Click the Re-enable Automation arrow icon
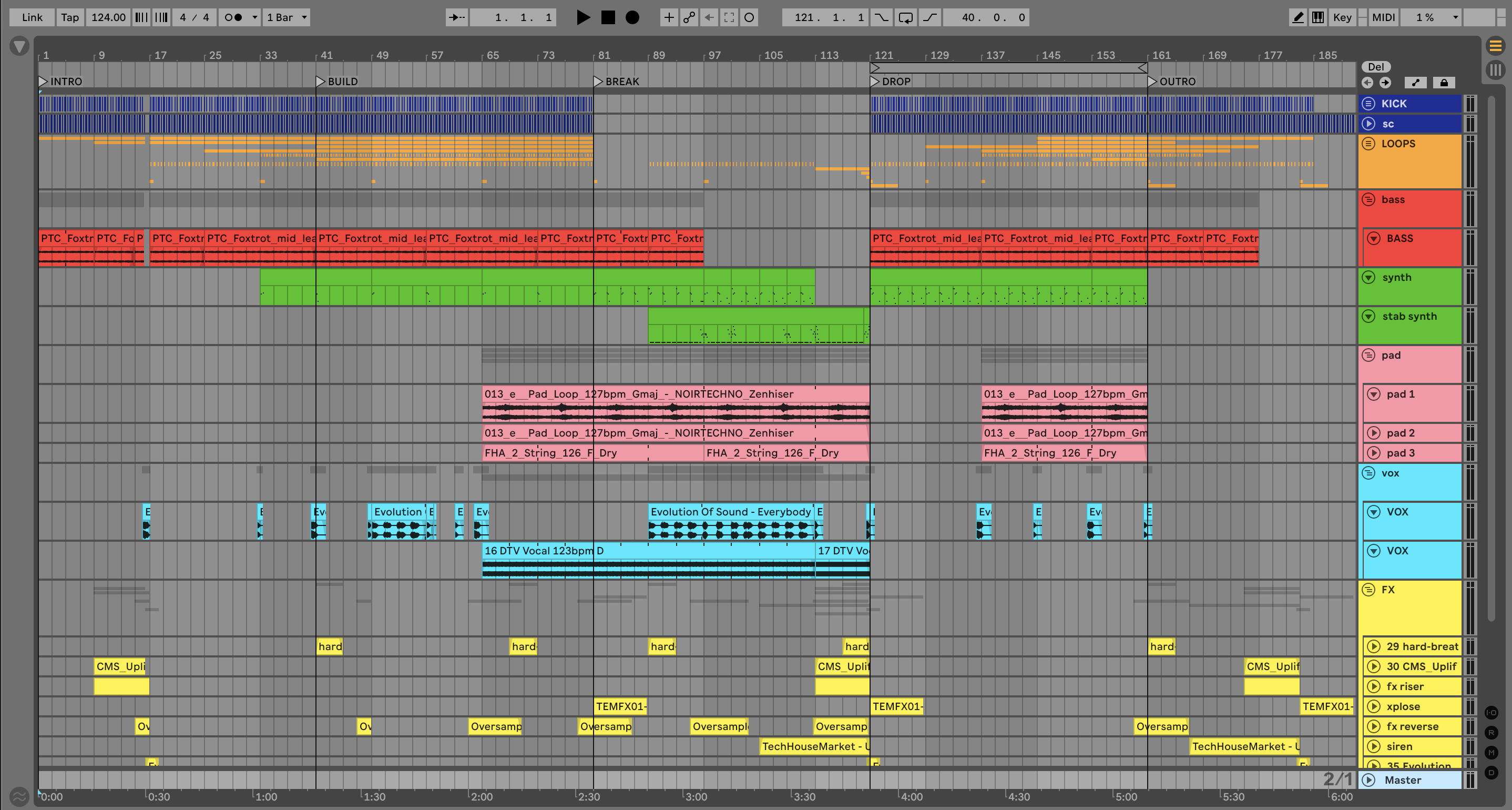Screen dimensions: 1512x810 point(709,17)
